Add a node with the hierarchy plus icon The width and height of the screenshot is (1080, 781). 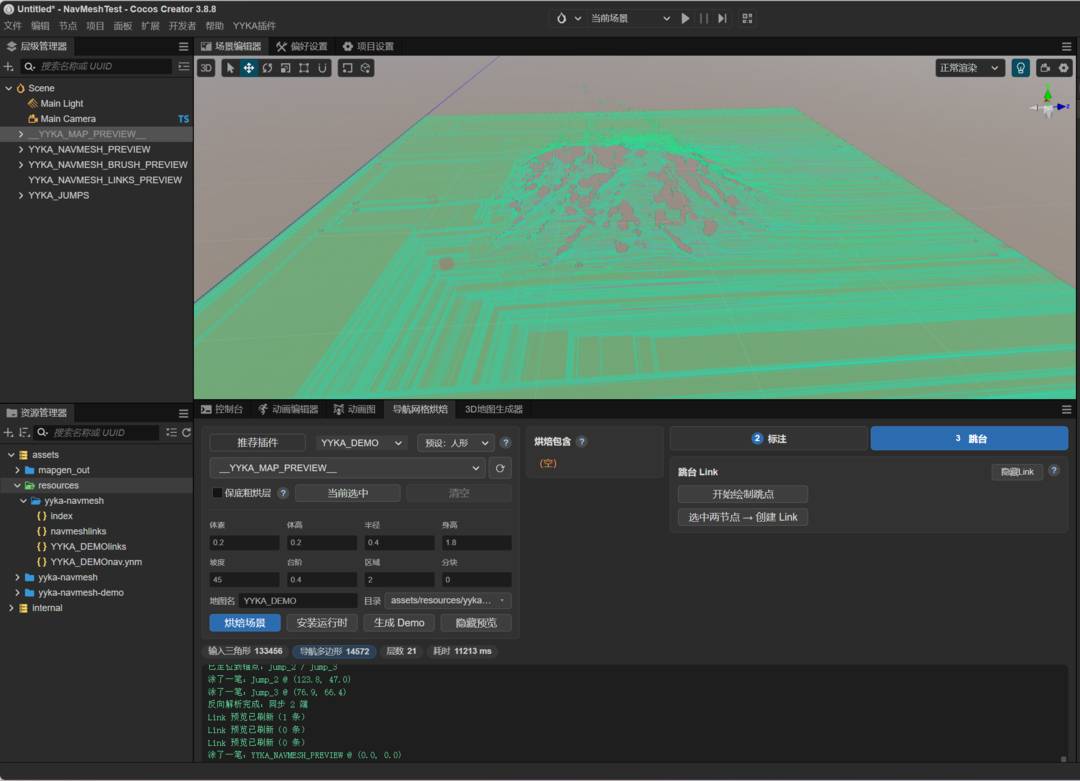(9, 67)
